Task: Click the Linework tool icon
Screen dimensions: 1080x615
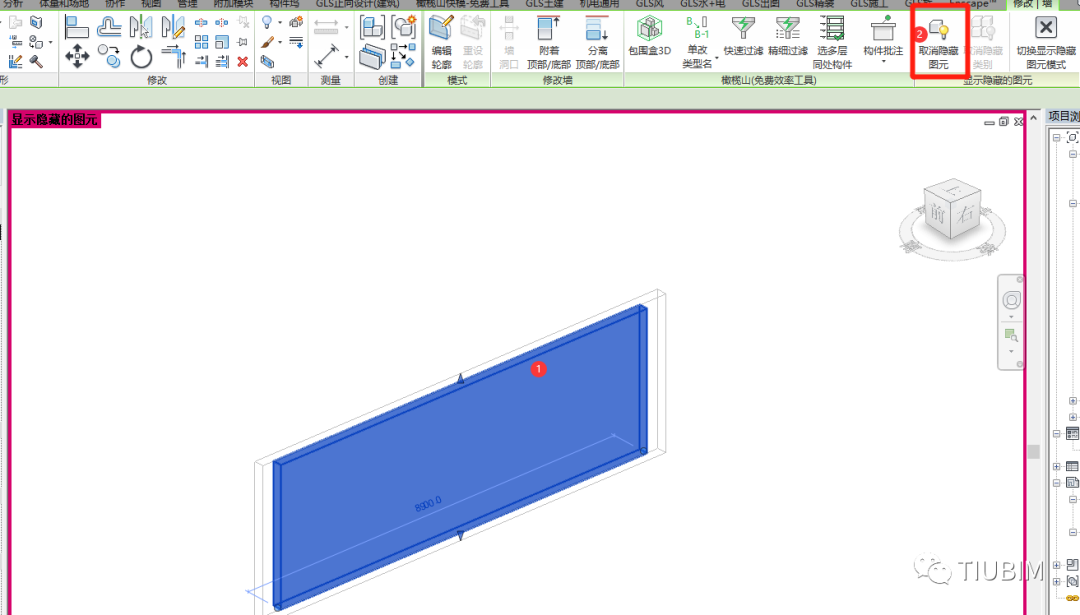Action: pos(296,42)
